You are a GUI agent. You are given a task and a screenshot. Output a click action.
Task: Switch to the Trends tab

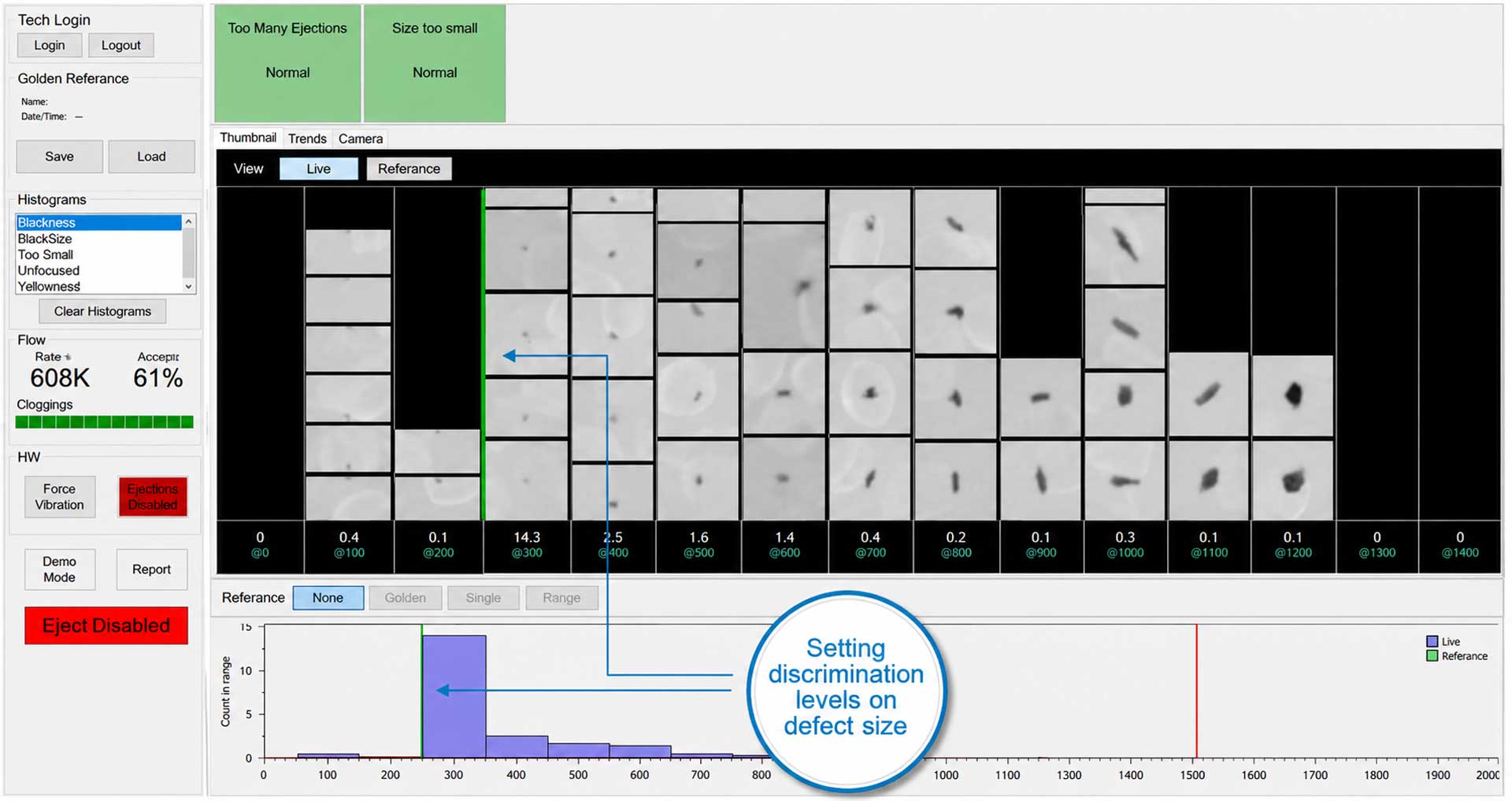tap(307, 139)
